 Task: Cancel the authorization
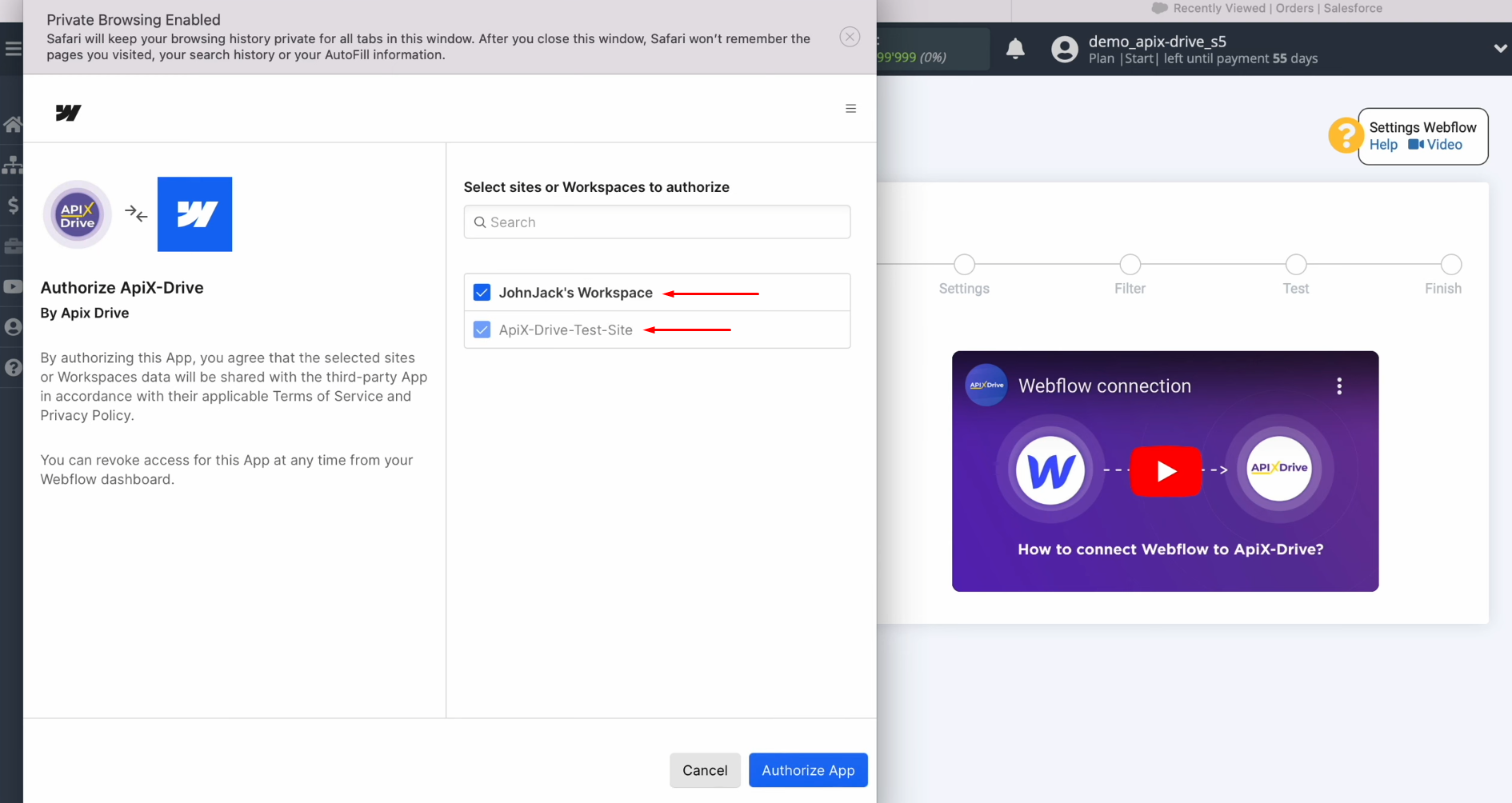(x=705, y=769)
